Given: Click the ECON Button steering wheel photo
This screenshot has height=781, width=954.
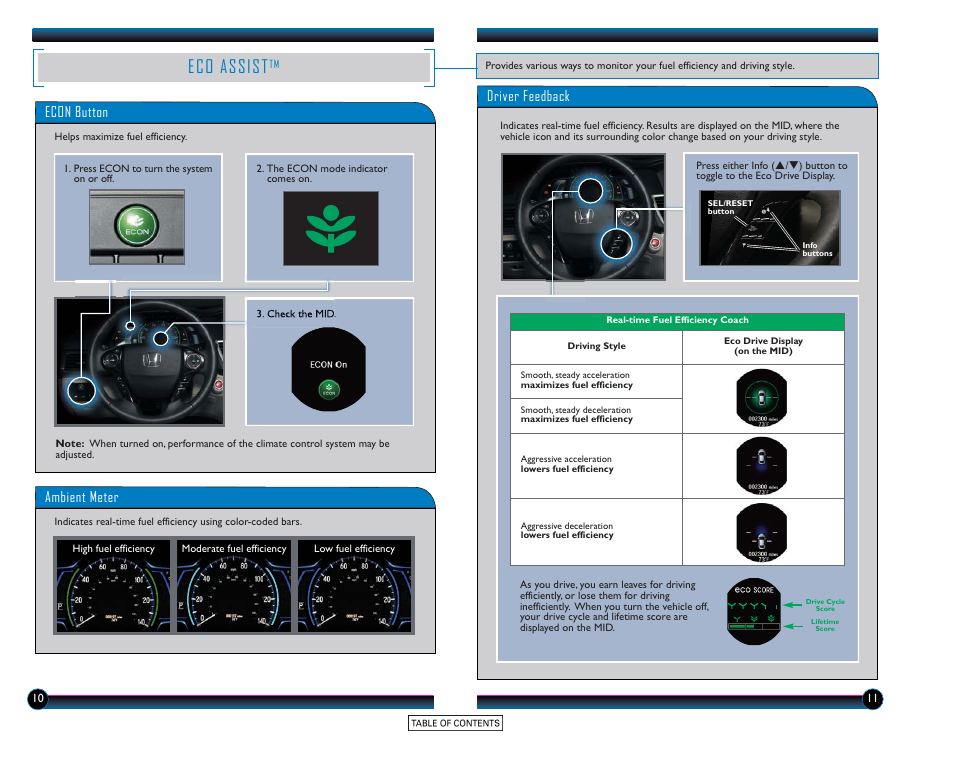Looking at the screenshot, I should pyautogui.click(x=140, y=361).
